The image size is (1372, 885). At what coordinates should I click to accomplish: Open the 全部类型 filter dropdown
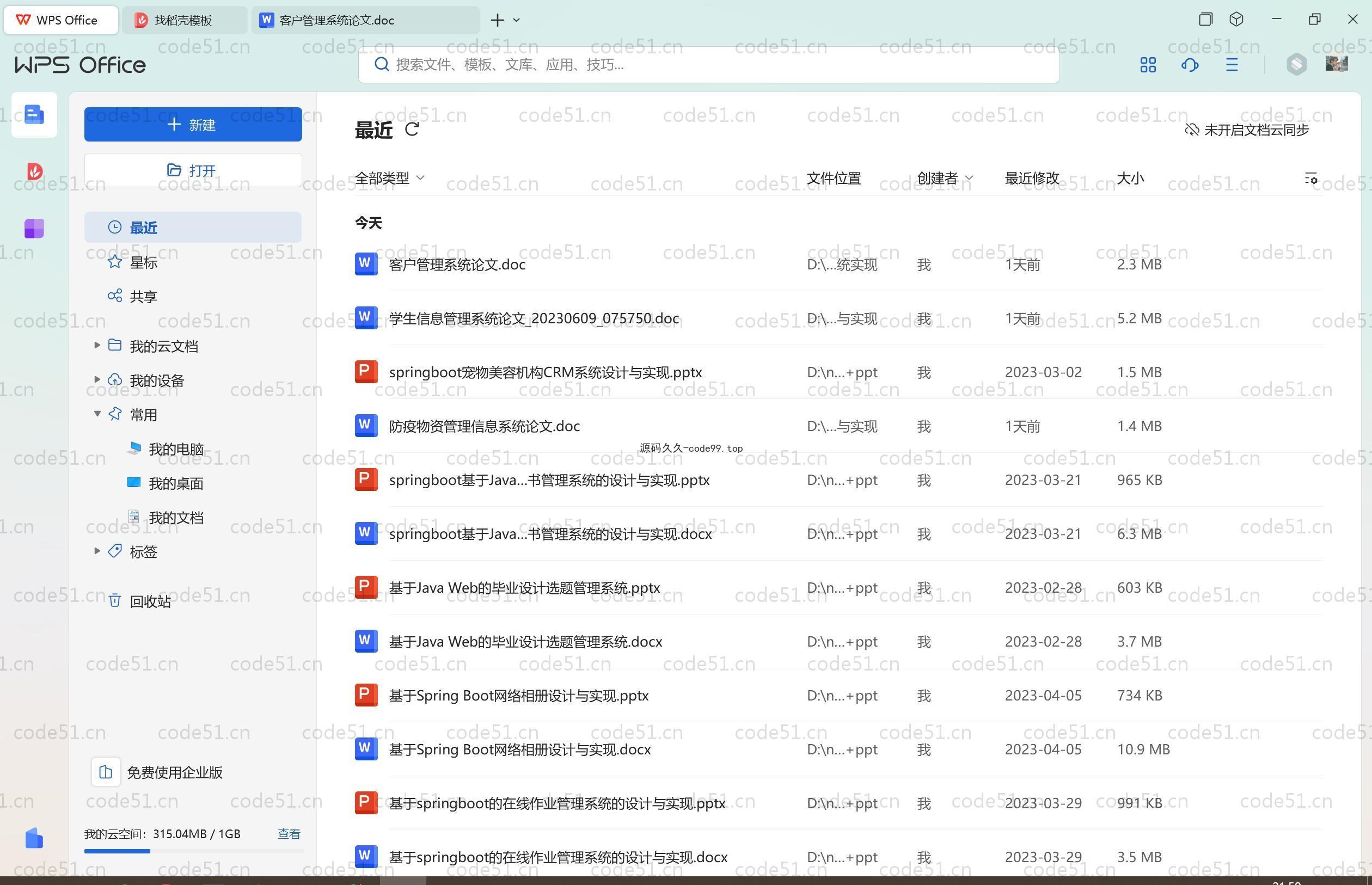coord(390,178)
